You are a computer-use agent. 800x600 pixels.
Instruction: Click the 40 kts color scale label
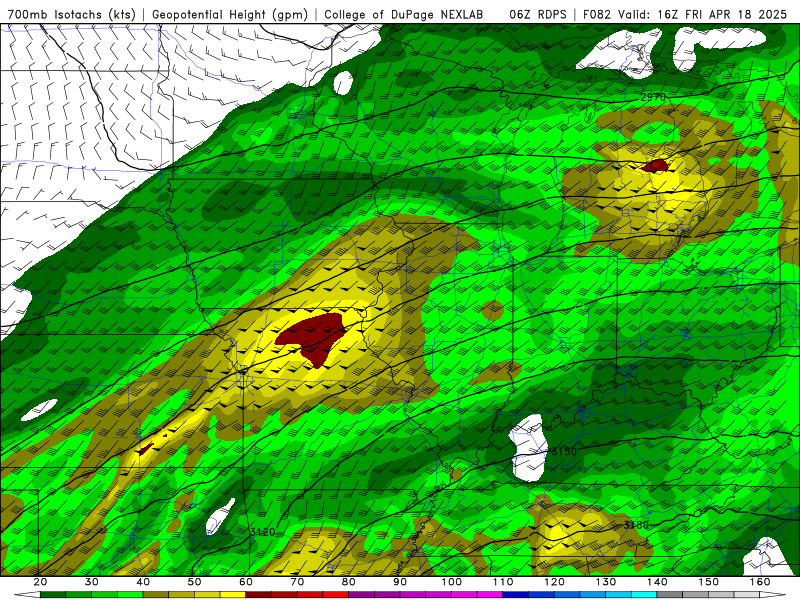[143, 582]
